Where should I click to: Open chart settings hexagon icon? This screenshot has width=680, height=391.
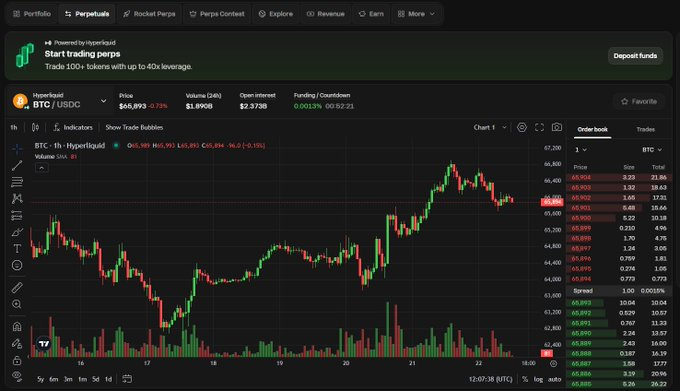coord(522,127)
